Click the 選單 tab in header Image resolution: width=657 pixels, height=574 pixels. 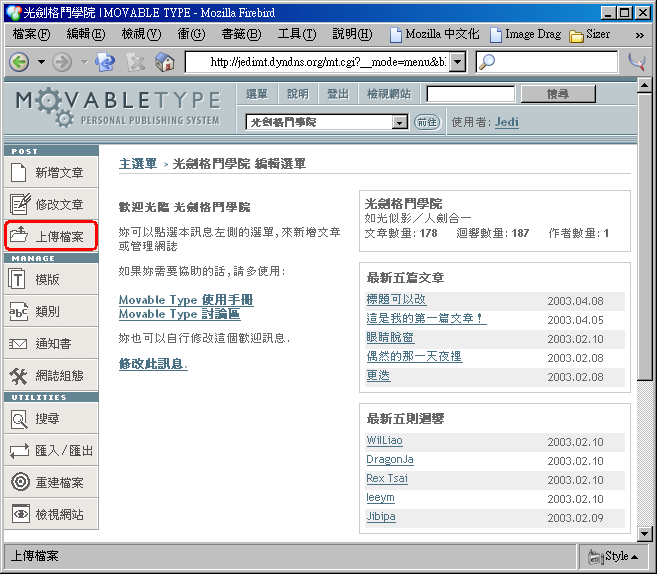(x=256, y=94)
